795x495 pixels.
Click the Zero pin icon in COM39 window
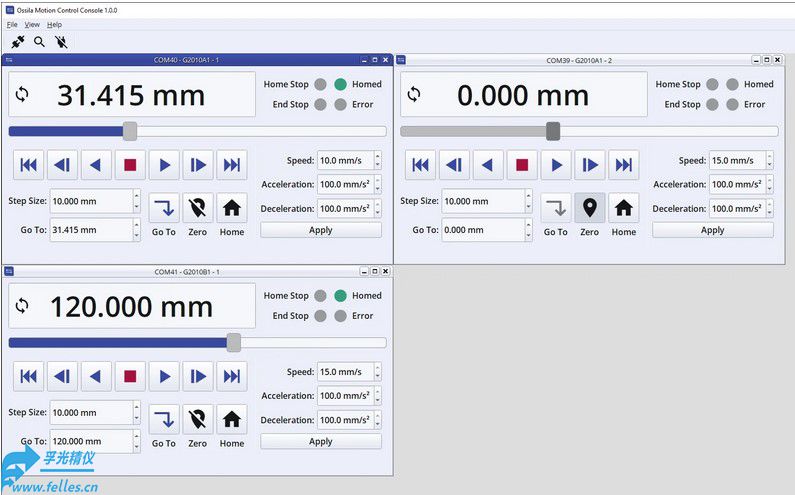pyautogui.click(x=589, y=208)
